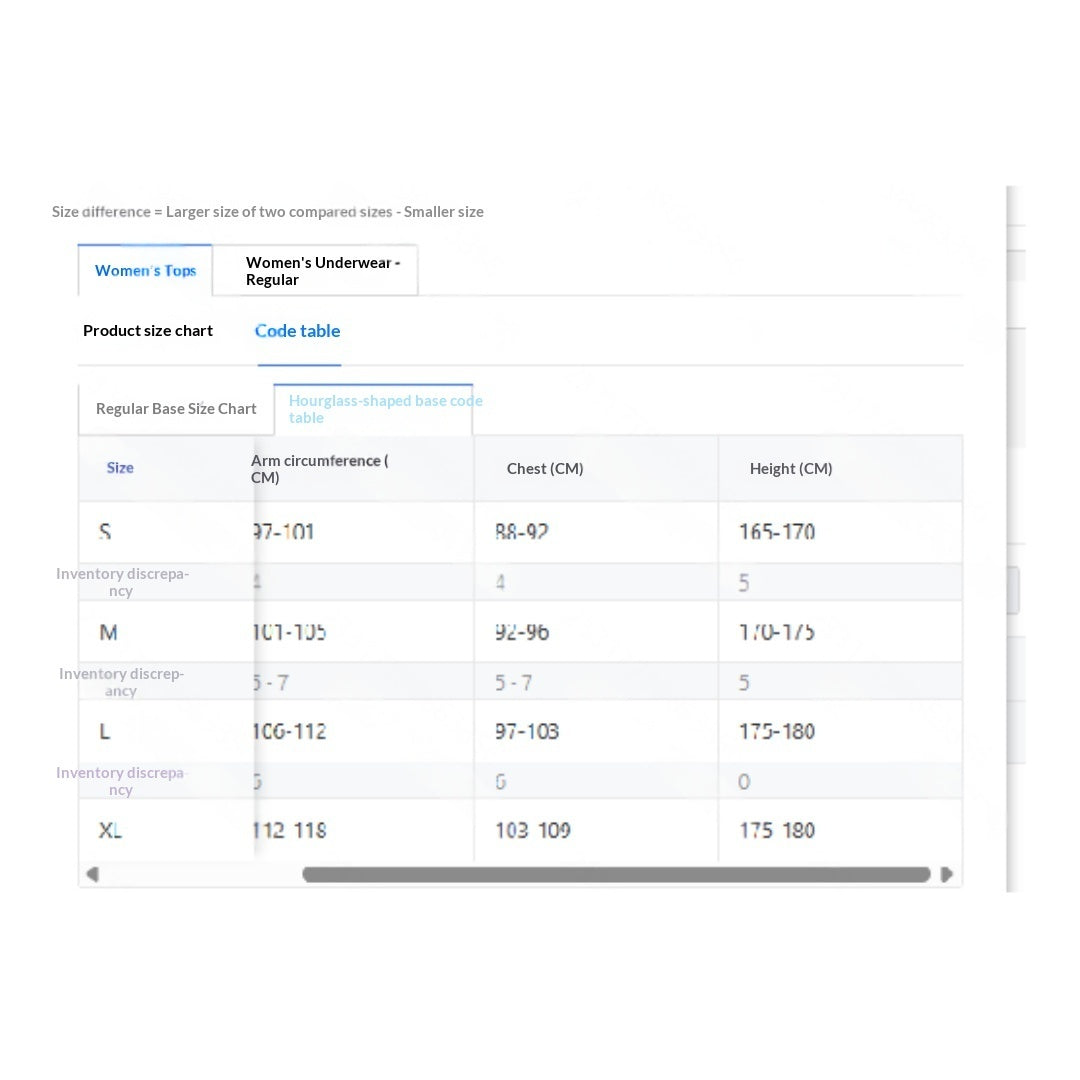Click the Chest (CM) column header
Image resolution: width=1080 pixels, height=1080 pixels.
pos(545,468)
